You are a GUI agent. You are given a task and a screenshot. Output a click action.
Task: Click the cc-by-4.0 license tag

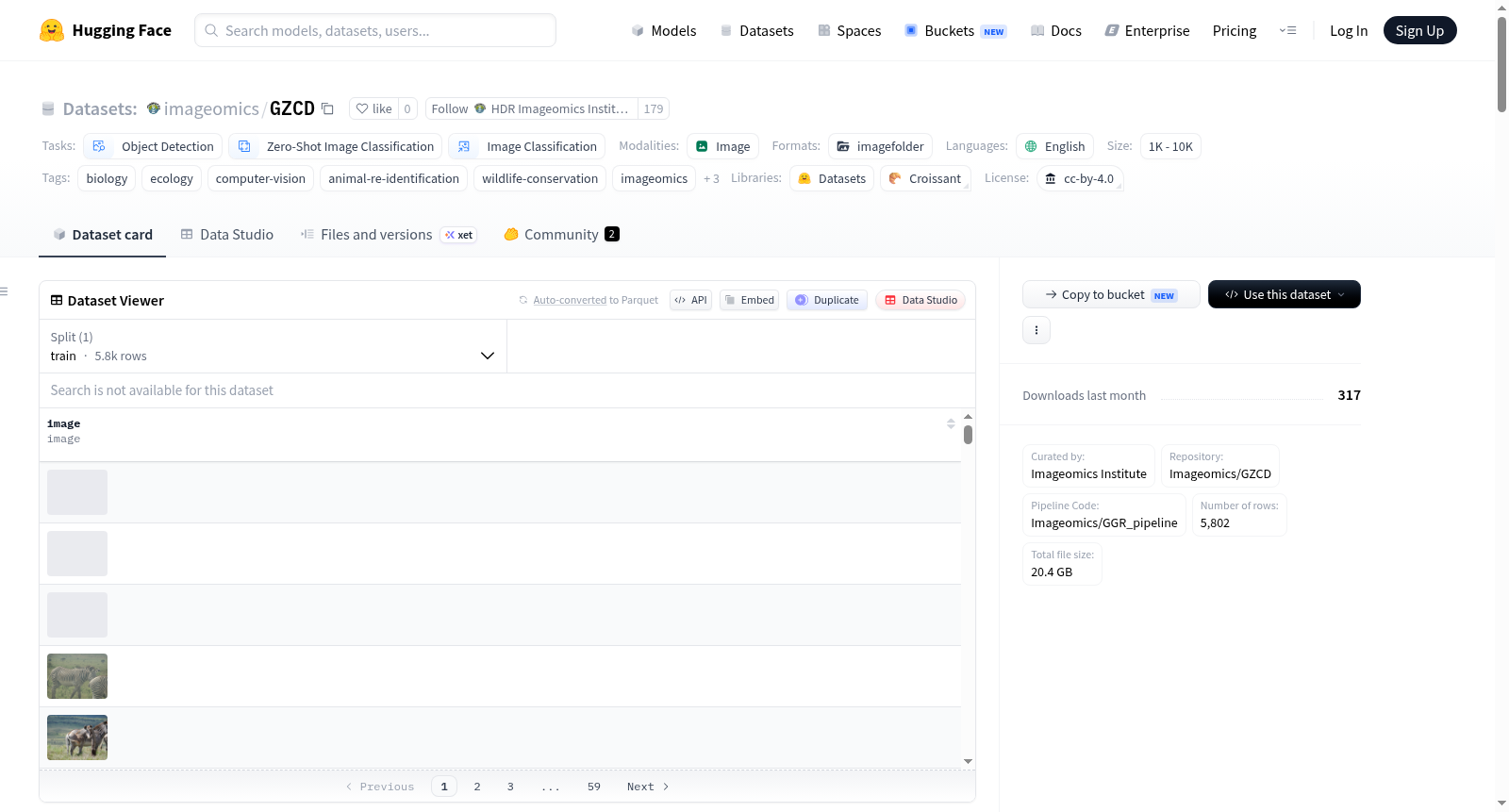[1080, 178]
